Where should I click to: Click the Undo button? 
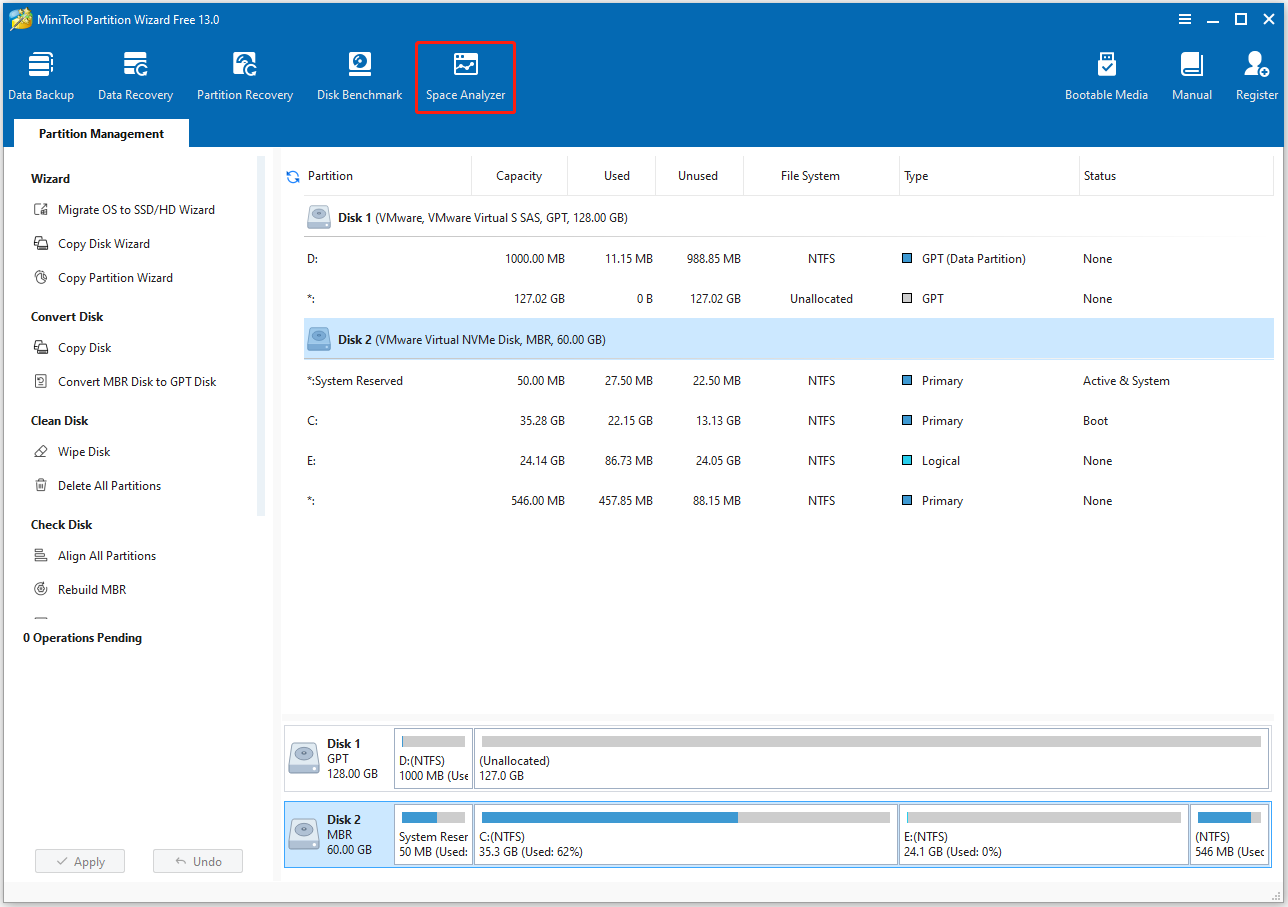(197, 861)
